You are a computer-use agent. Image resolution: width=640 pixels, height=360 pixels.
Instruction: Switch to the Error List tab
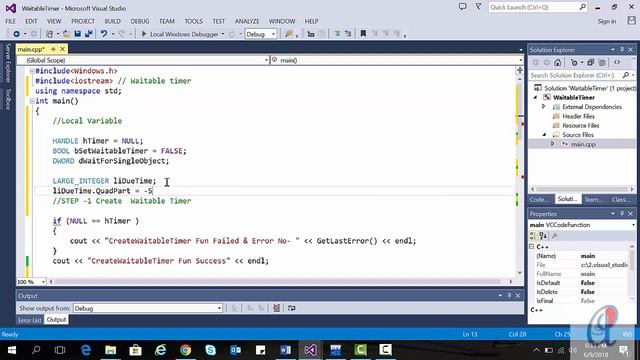pyautogui.click(x=30, y=320)
